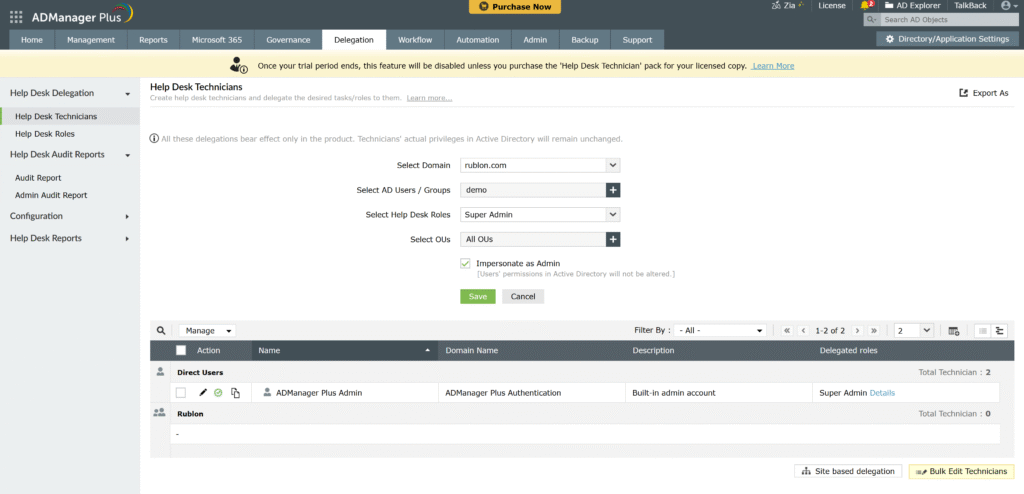Click the Cancel button
The image size is (1024, 494).
[523, 297]
